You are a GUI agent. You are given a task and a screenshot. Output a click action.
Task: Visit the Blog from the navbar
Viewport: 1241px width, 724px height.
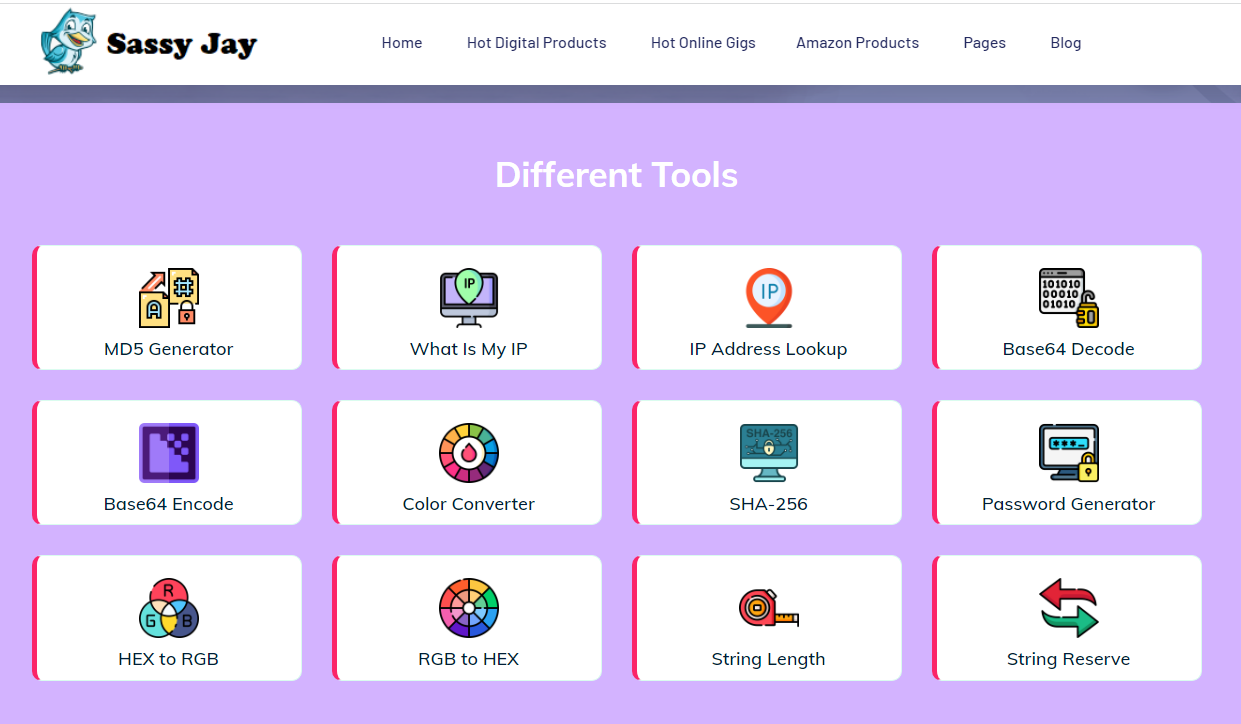coord(1065,43)
